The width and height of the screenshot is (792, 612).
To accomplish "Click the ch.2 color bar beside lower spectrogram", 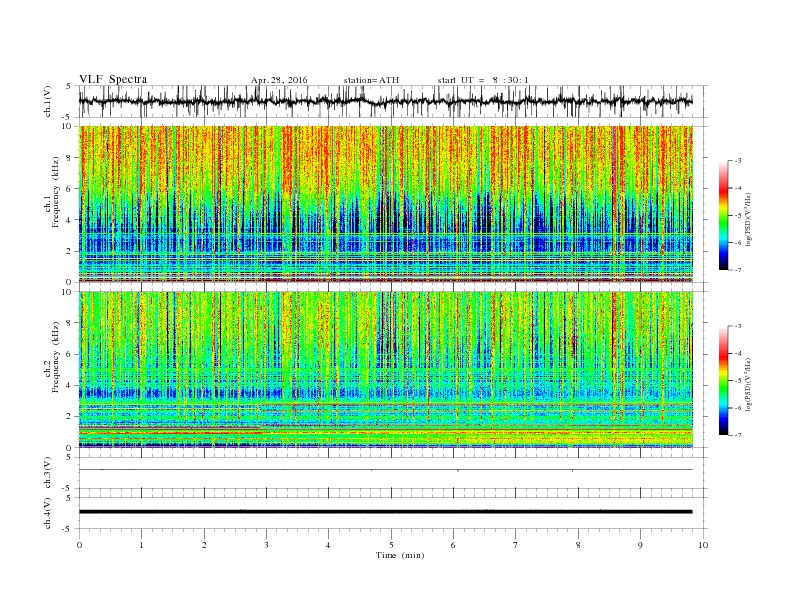I will pos(724,381).
